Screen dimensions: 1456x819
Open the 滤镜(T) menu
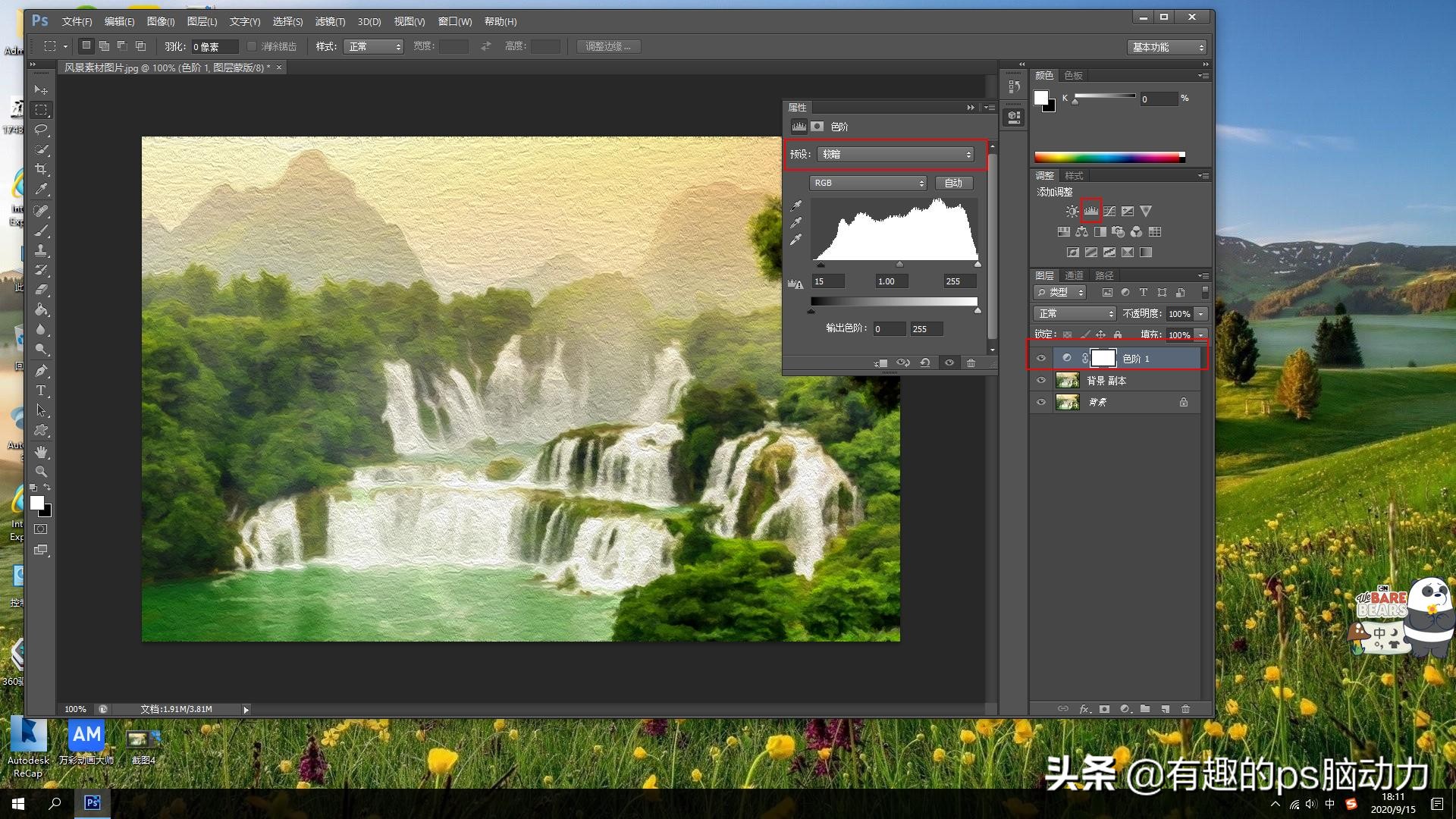tap(330, 21)
